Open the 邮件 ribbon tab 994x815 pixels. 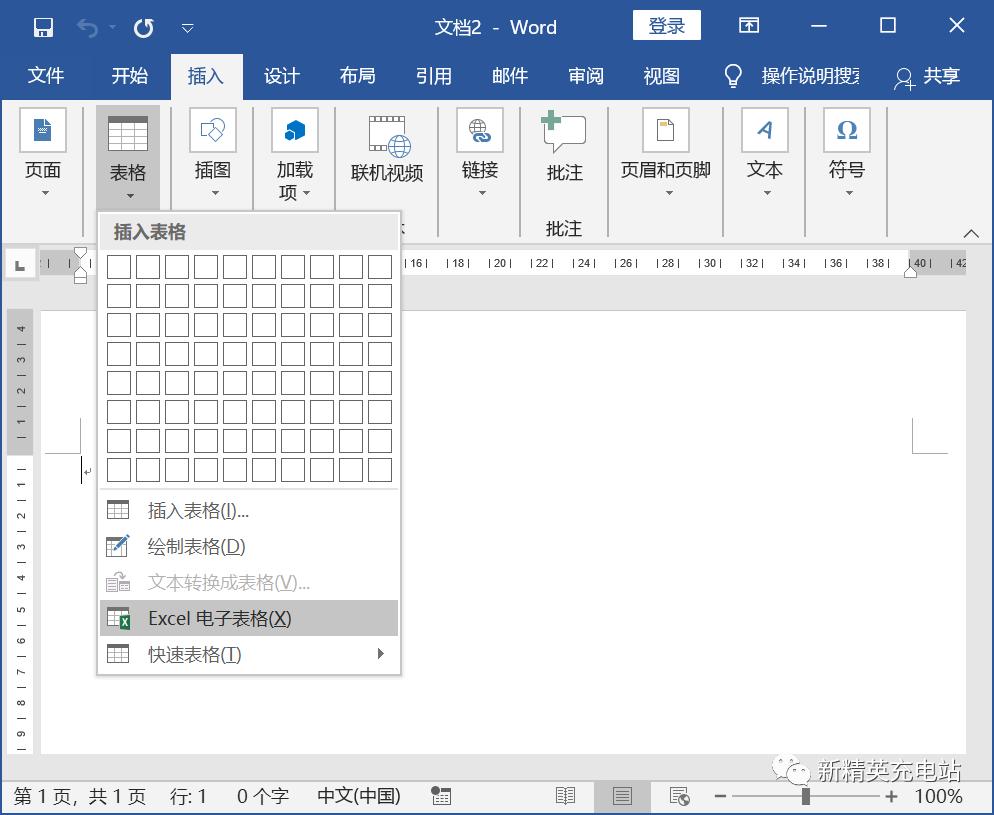510,75
